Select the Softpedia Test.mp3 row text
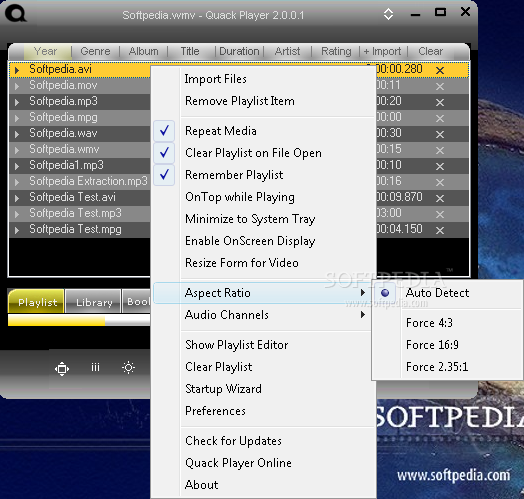The height and width of the screenshot is (499, 524). (x=76, y=214)
